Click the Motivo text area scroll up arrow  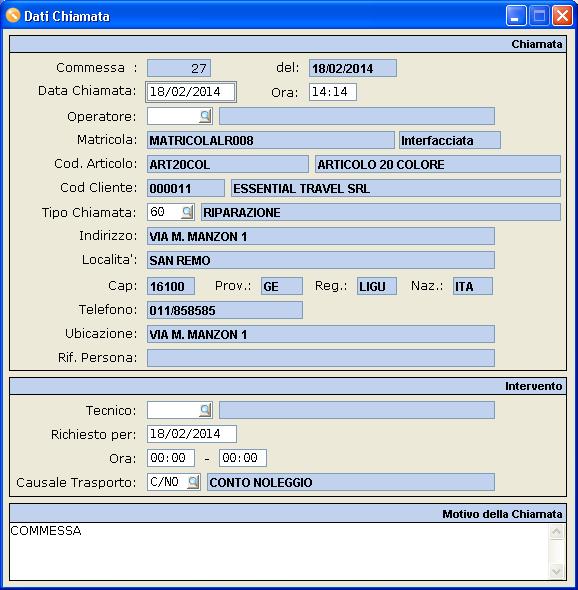coord(556,531)
